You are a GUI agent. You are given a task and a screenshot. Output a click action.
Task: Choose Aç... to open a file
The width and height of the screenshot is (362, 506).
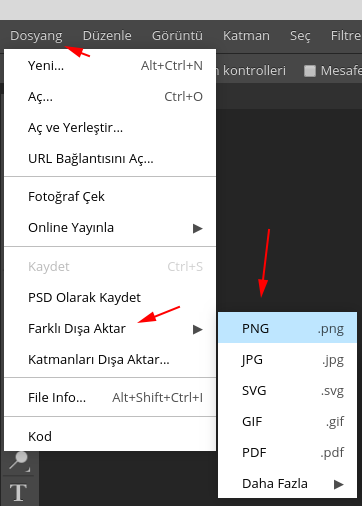click(110, 97)
